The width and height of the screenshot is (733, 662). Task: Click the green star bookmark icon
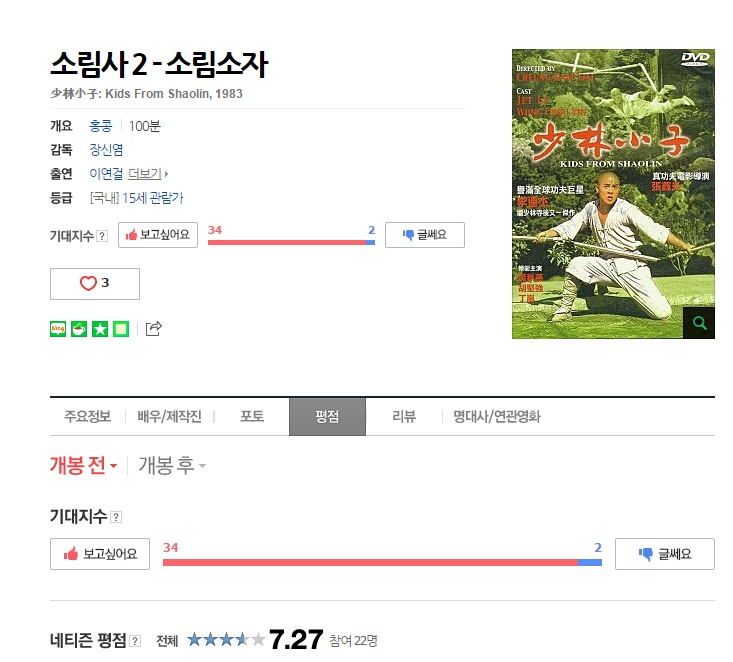pos(100,329)
